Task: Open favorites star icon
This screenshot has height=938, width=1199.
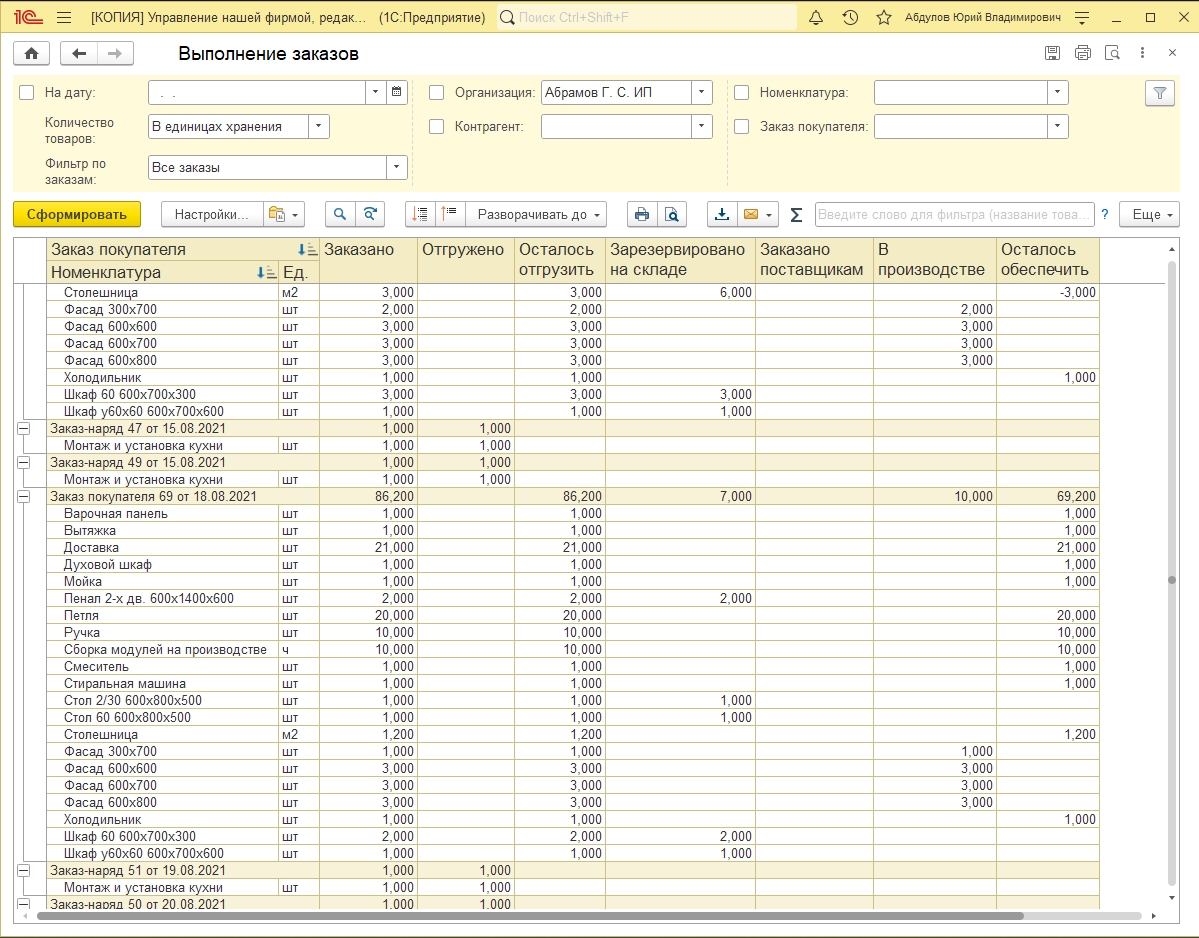Action: point(884,17)
